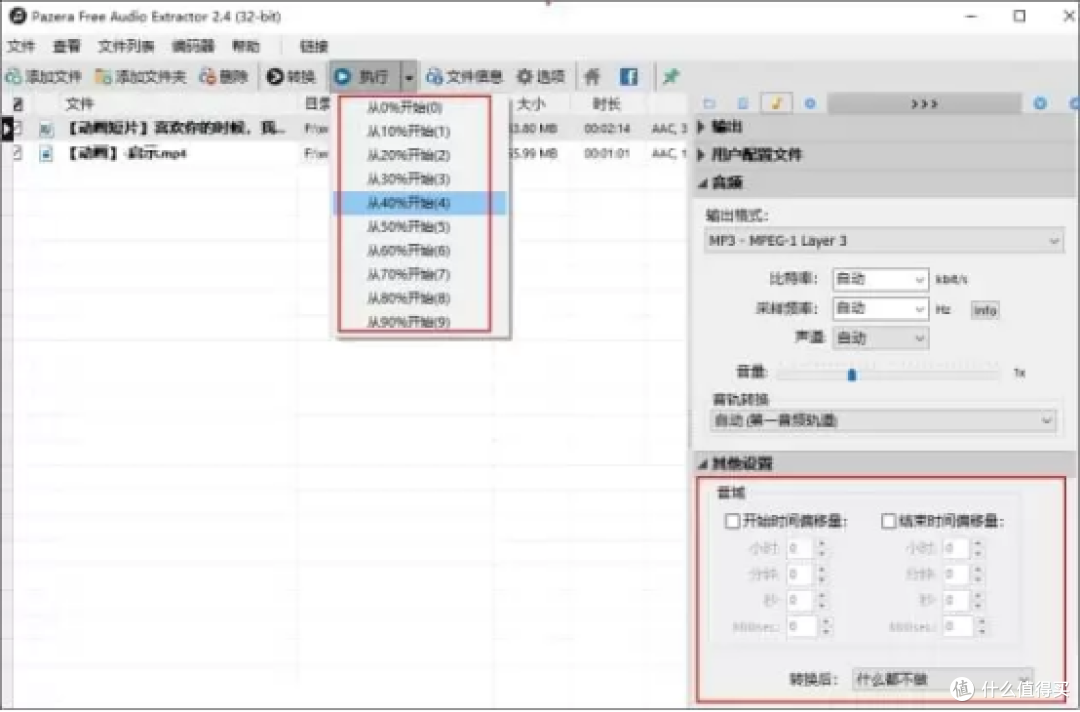Screen dimensions: 1080x712
Task: Click the Info button beside sample rate
Action: point(985,310)
